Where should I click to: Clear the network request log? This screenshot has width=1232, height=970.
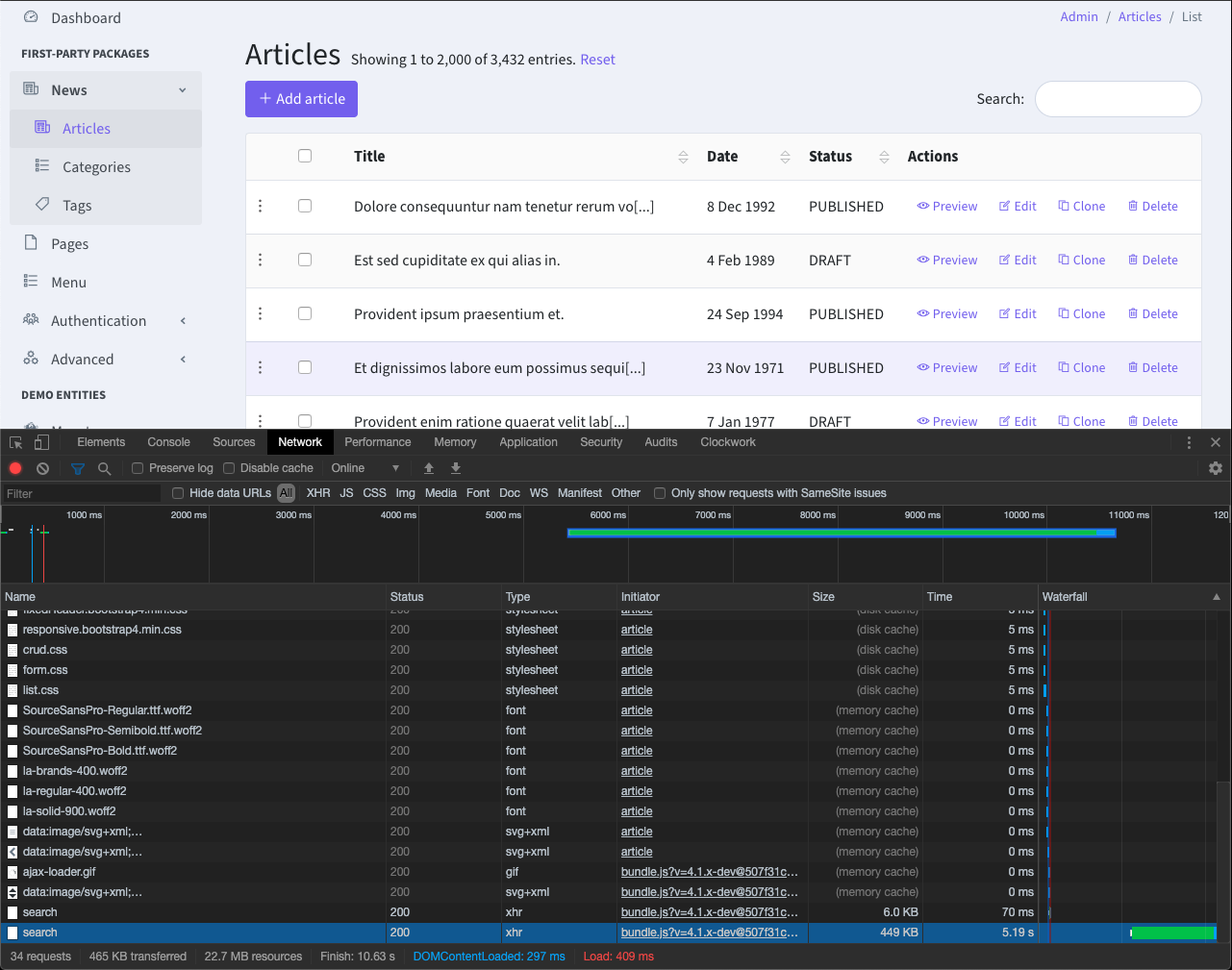41,467
